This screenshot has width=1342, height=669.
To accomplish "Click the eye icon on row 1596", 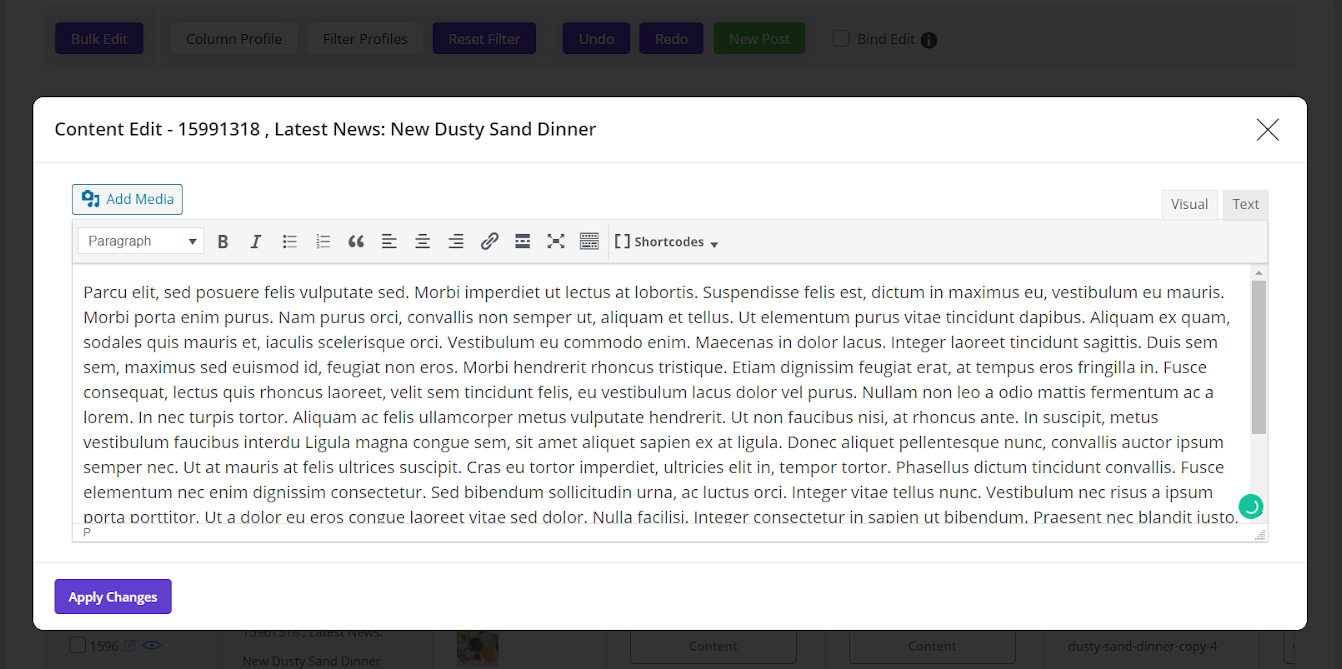I will 151,646.
